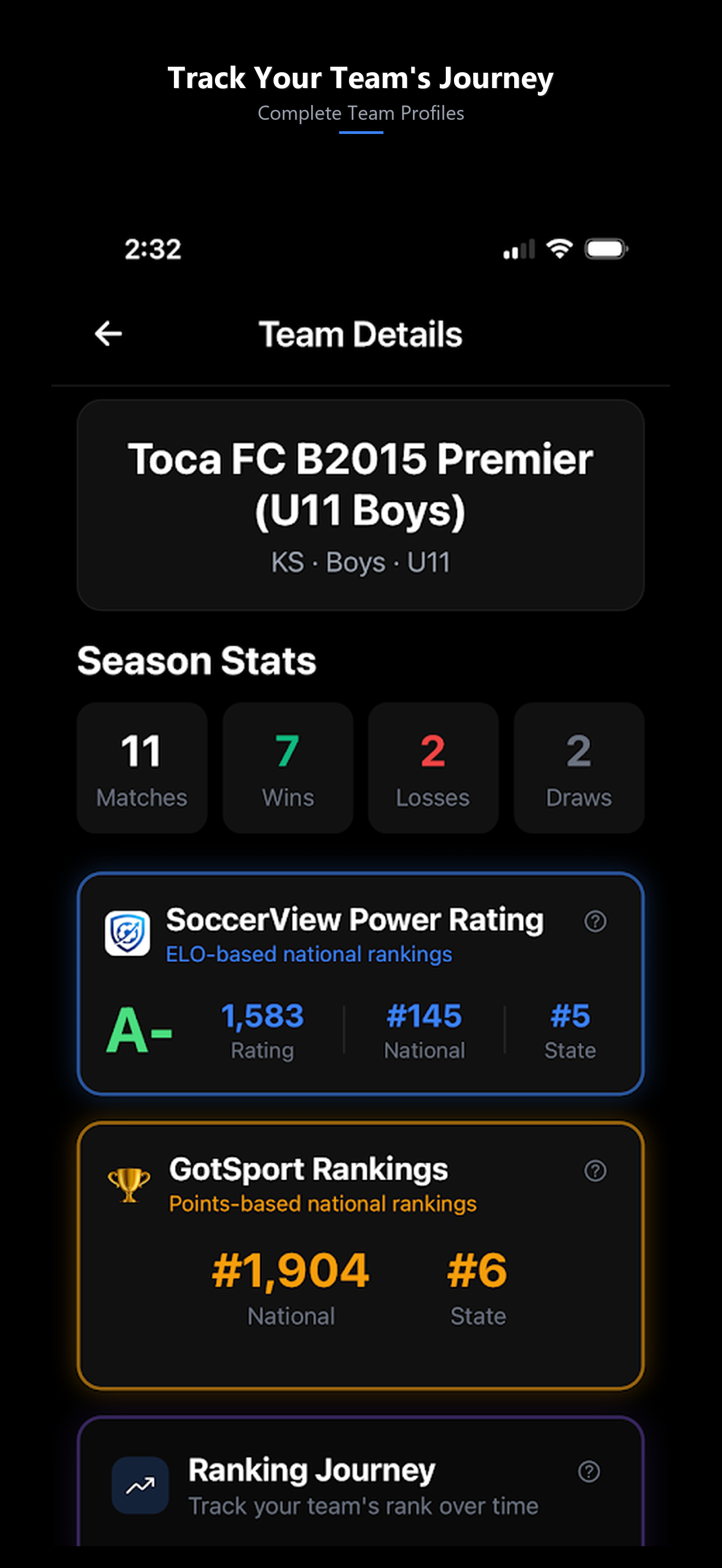Tap the blue underline below Complete Team Profiles
Viewport: 722px width, 1568px height.
[360, 131]
